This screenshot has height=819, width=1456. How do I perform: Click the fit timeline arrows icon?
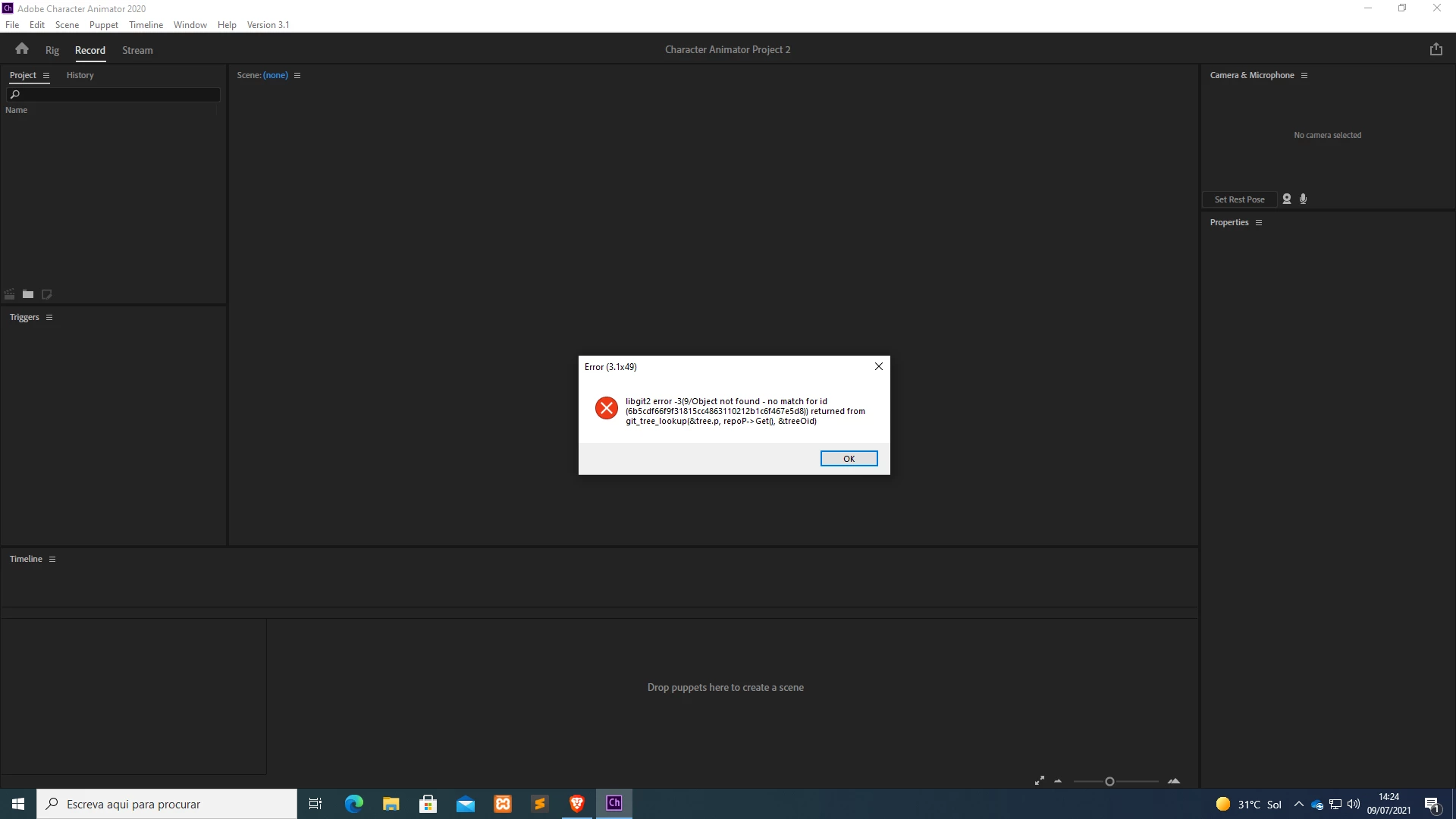[1040, 780]
